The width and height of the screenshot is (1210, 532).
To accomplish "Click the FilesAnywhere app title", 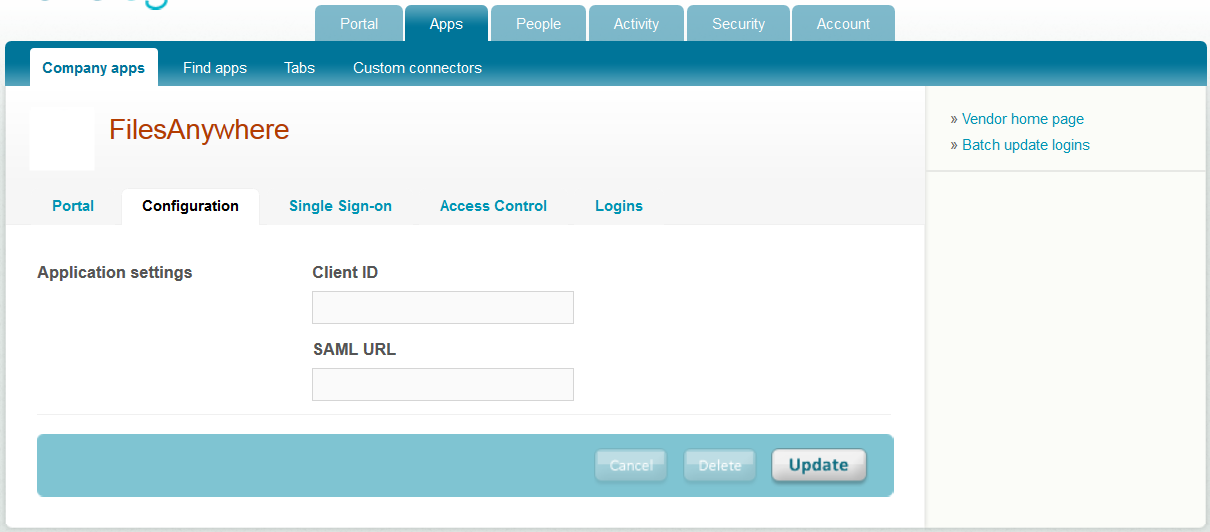I will click(x=199, y=130).
